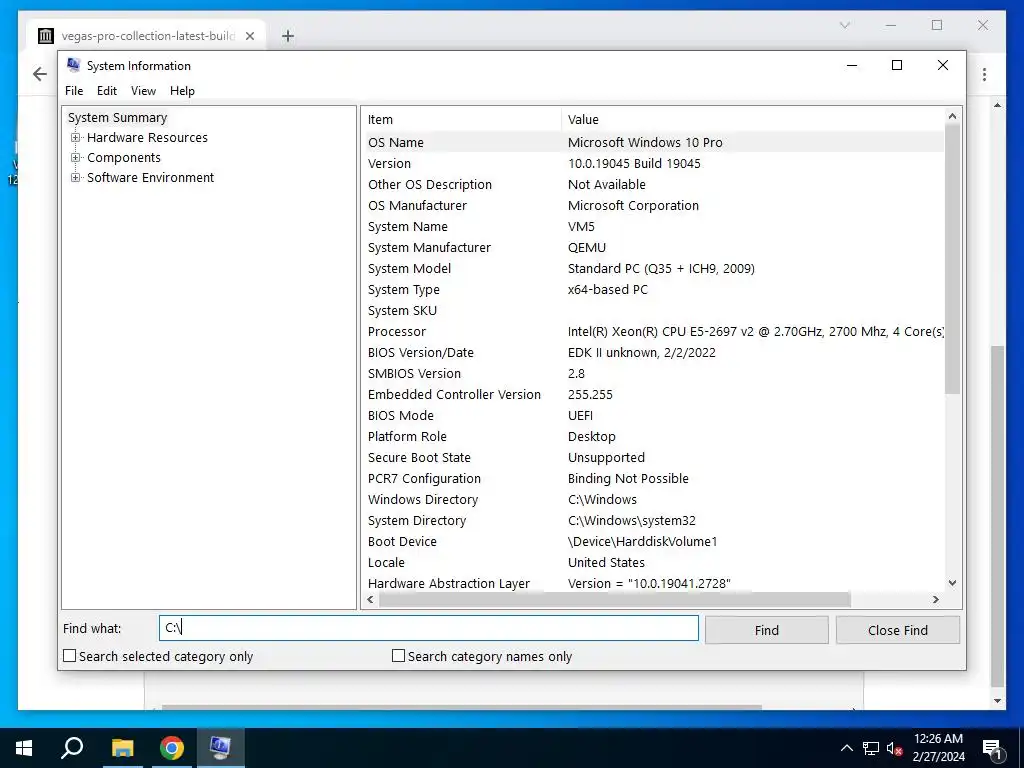Click browser page scrollbar down arrow
The height and width of the screenshot is (768, 1024).
(997, 701)
